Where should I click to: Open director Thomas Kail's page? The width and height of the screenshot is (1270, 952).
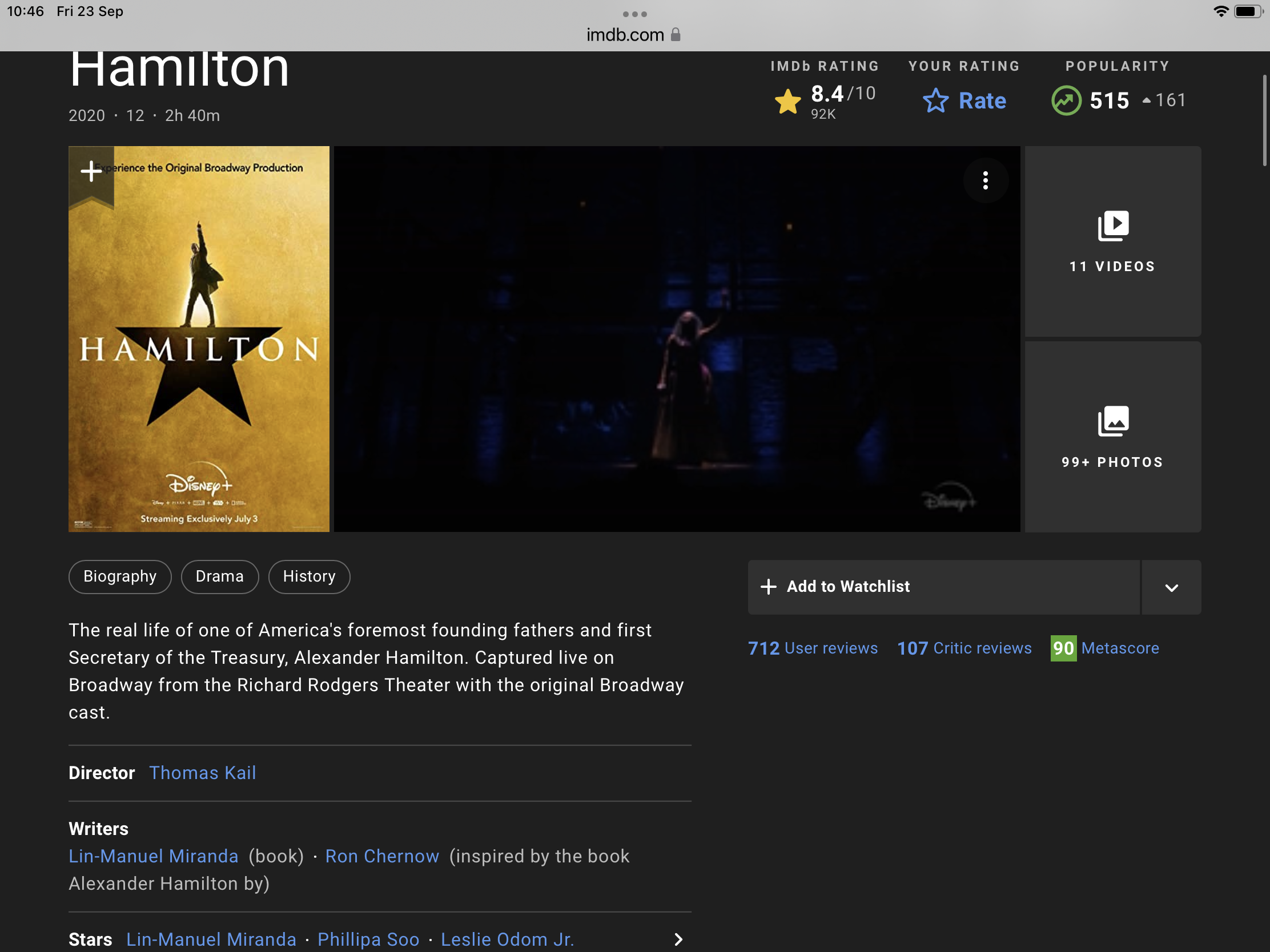[202, 772]
